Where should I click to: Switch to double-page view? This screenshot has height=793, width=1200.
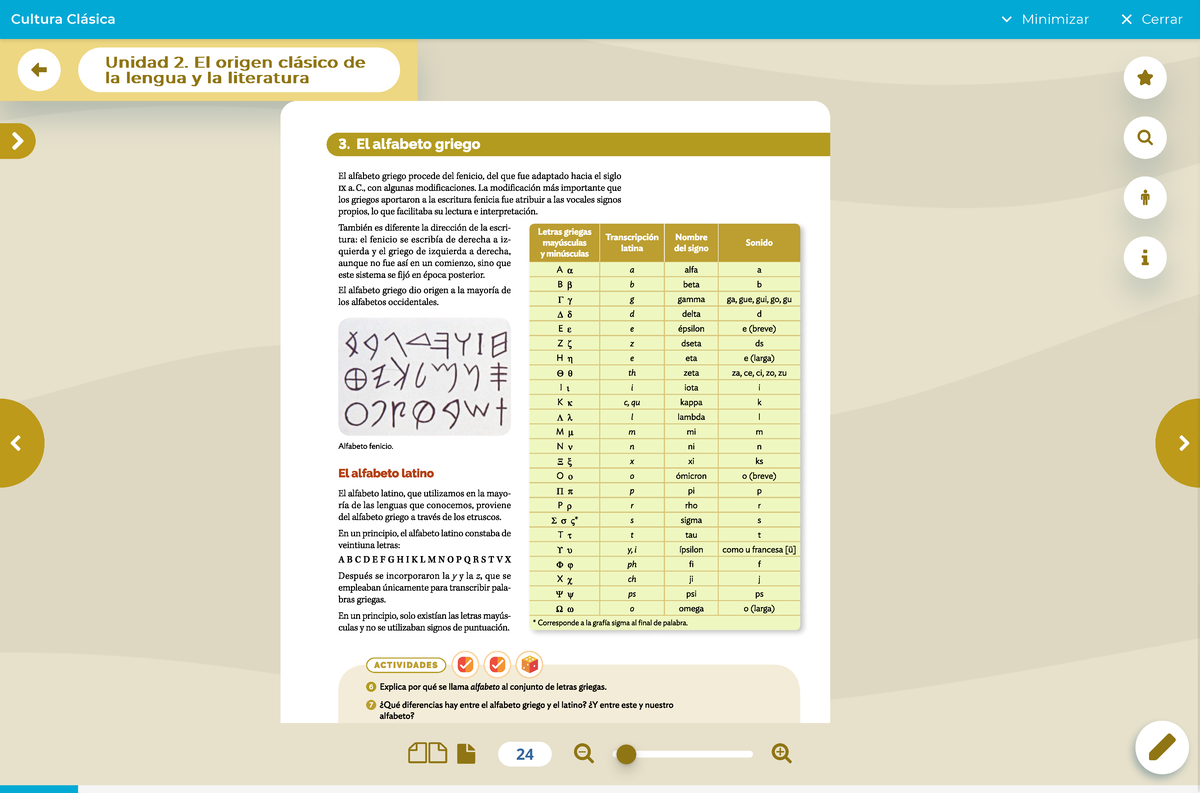(x=428, y=754)
